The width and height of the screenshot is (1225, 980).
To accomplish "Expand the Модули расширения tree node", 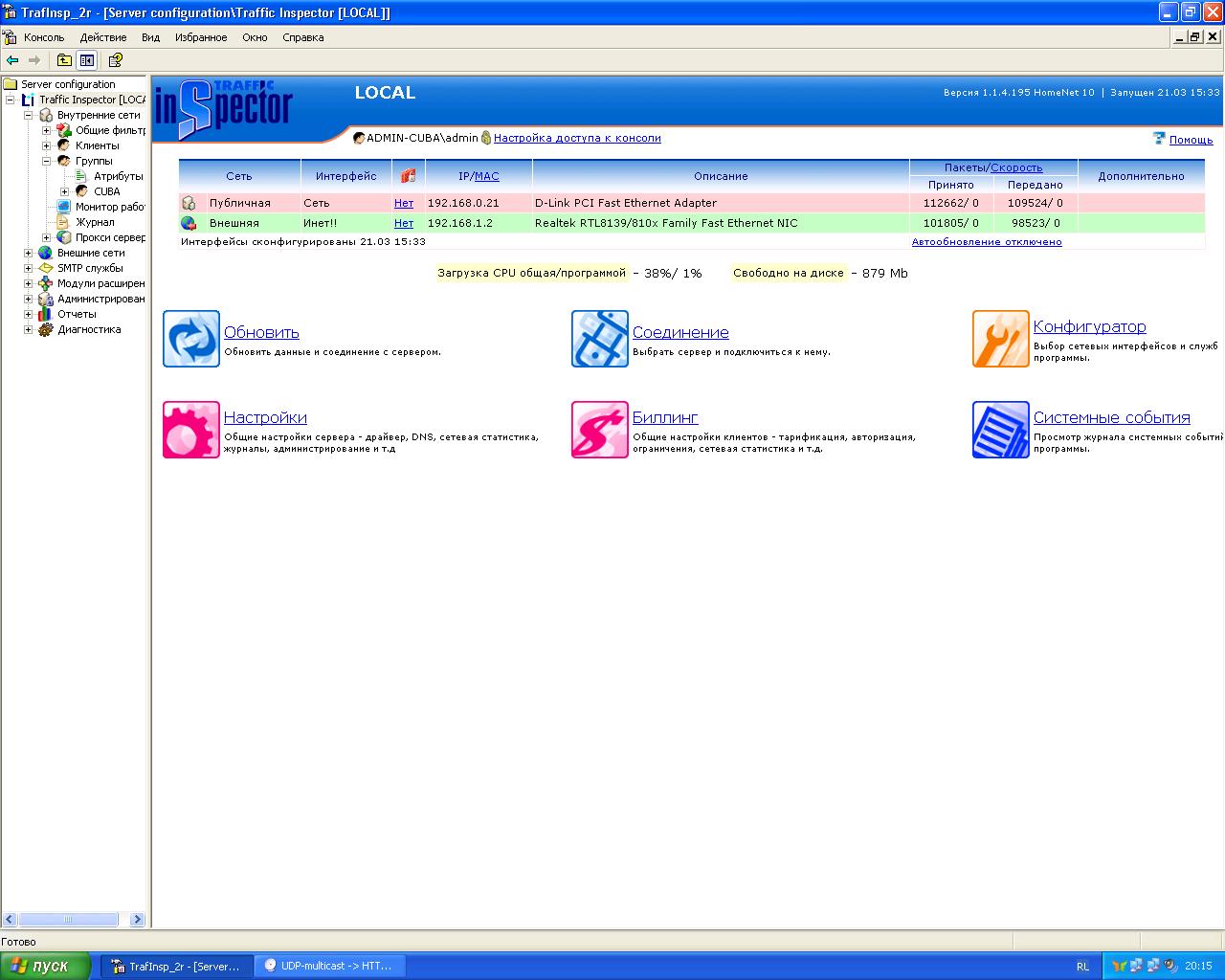I will [x=28, y=283].
